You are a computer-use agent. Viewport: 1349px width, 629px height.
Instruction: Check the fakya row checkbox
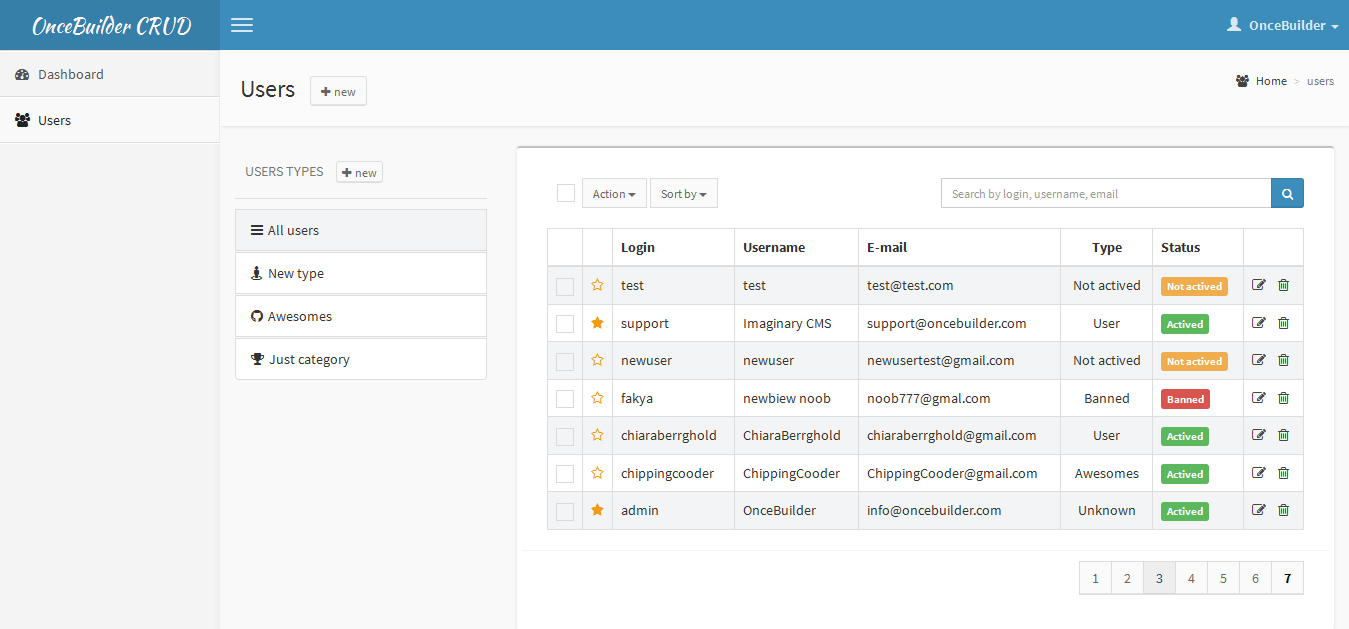[565, 399]
